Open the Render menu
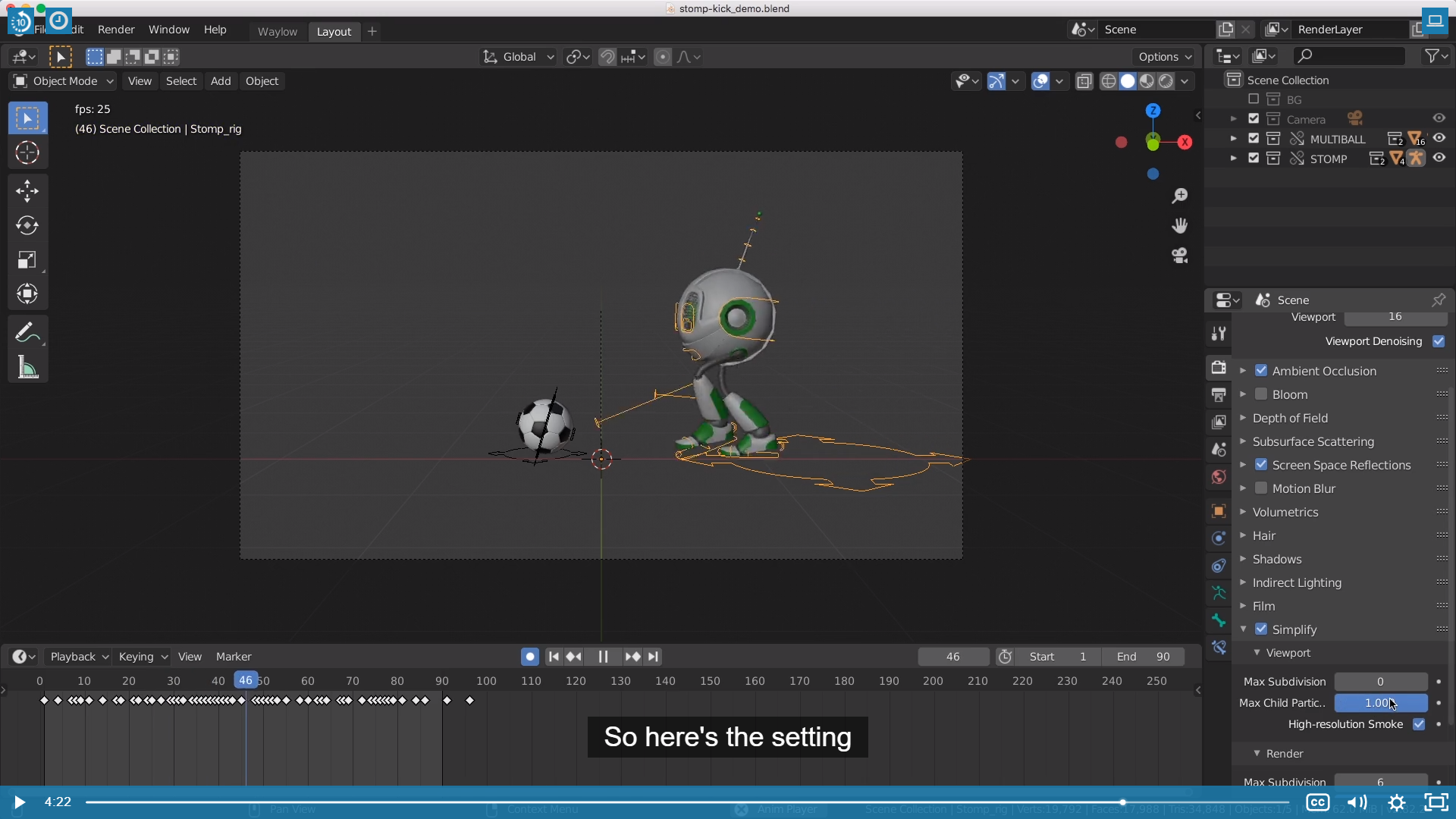The image size is (1456, 819). [116, 30]
